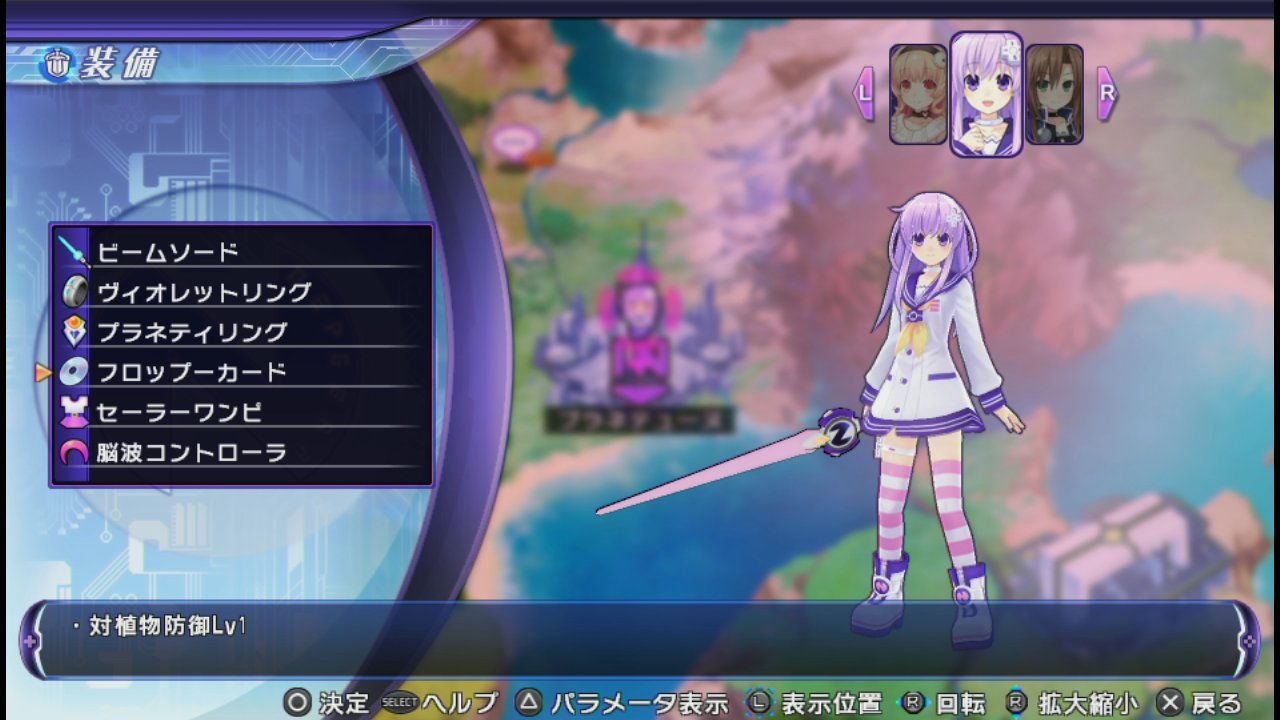Click the R button icon for 回転

coord(912,702)
